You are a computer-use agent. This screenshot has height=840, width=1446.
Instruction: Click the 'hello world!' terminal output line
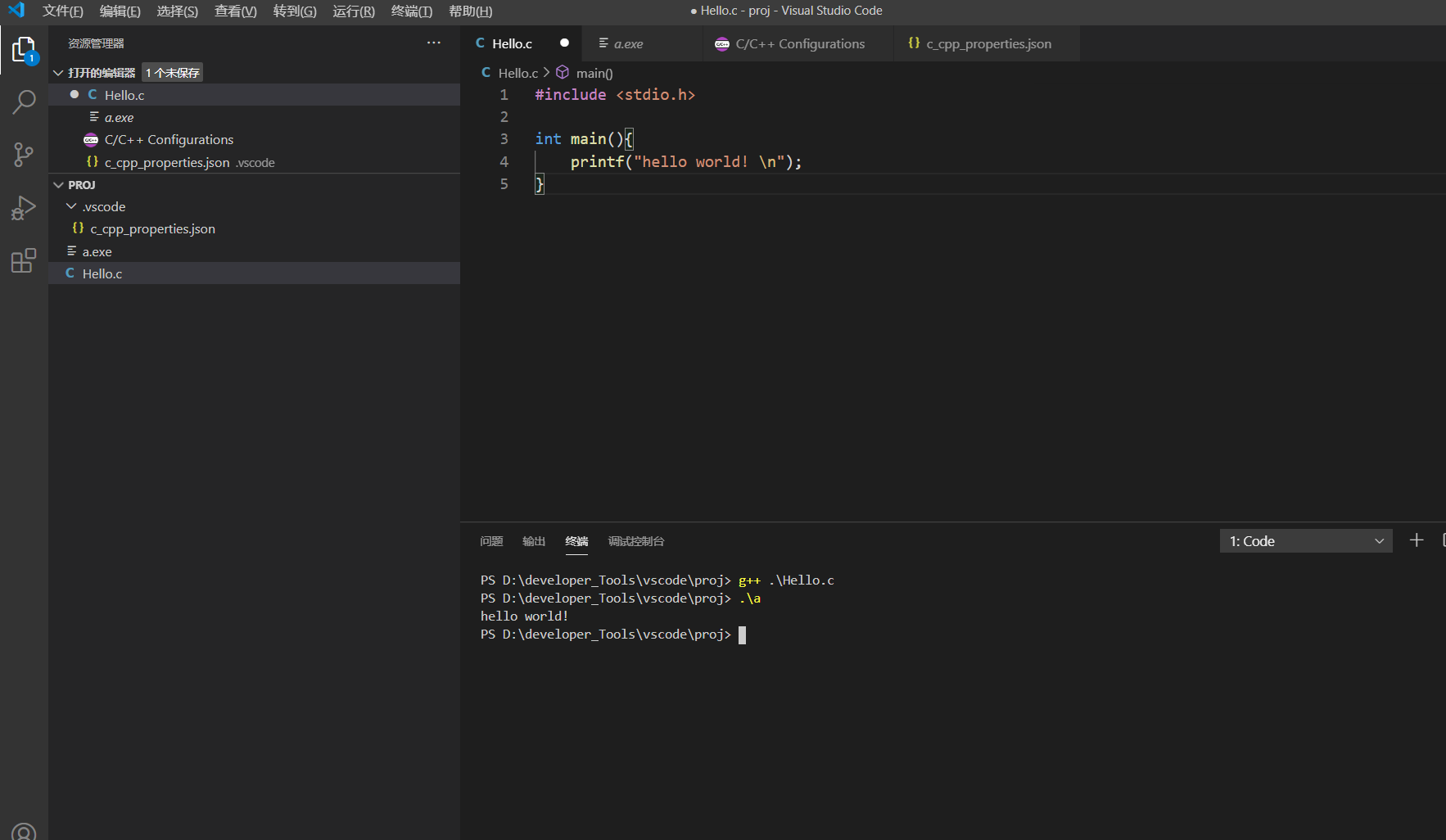(524, 616)
